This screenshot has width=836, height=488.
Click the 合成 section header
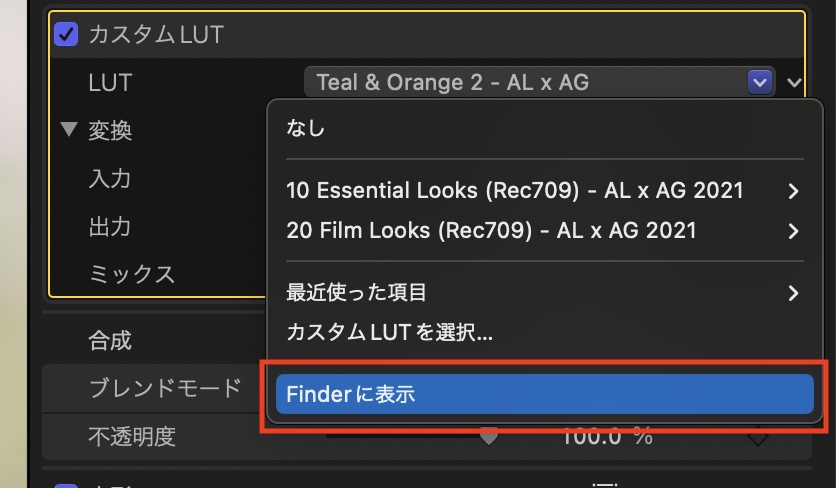110,341
